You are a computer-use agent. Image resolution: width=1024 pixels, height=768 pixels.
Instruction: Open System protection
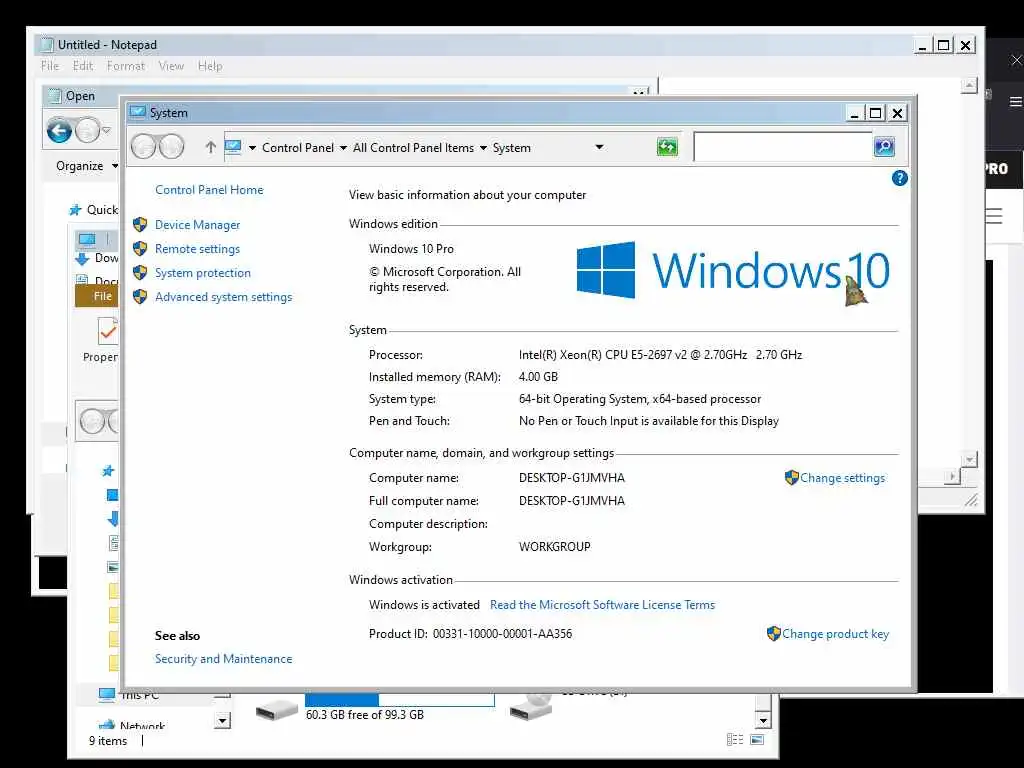click(x=202, y=273)
